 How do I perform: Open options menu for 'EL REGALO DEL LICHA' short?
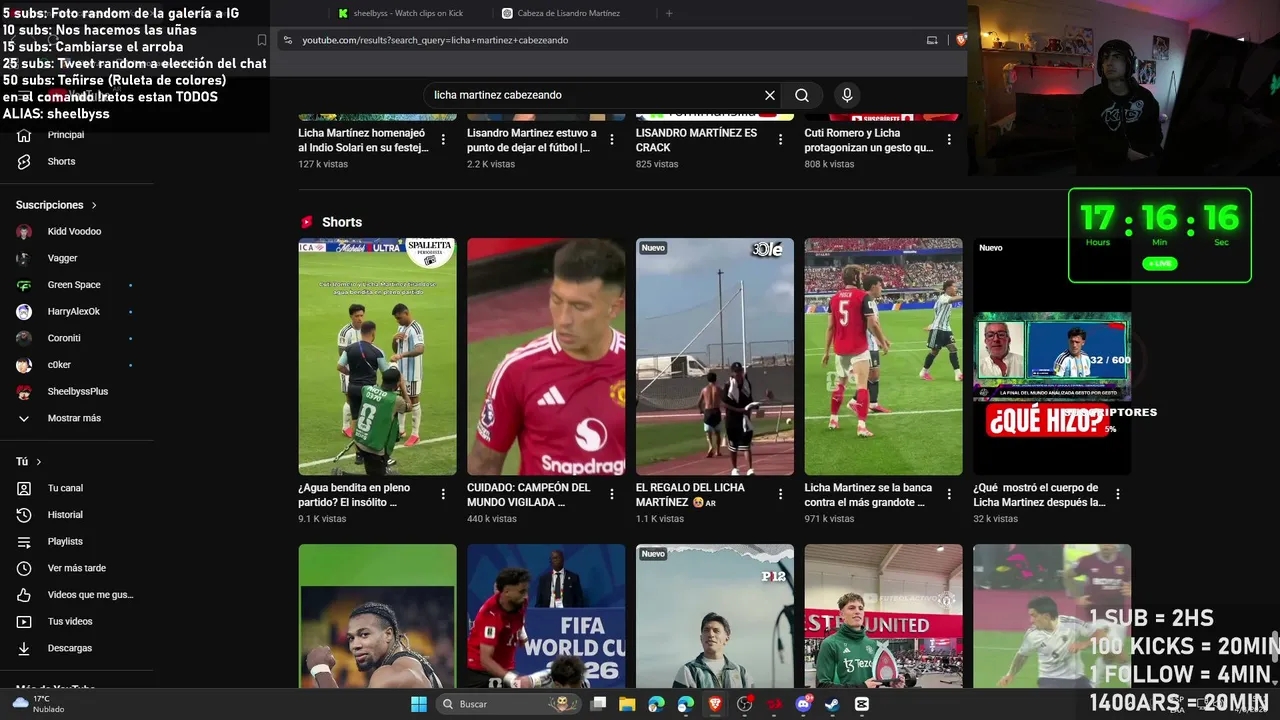click(x=780, y=494)
